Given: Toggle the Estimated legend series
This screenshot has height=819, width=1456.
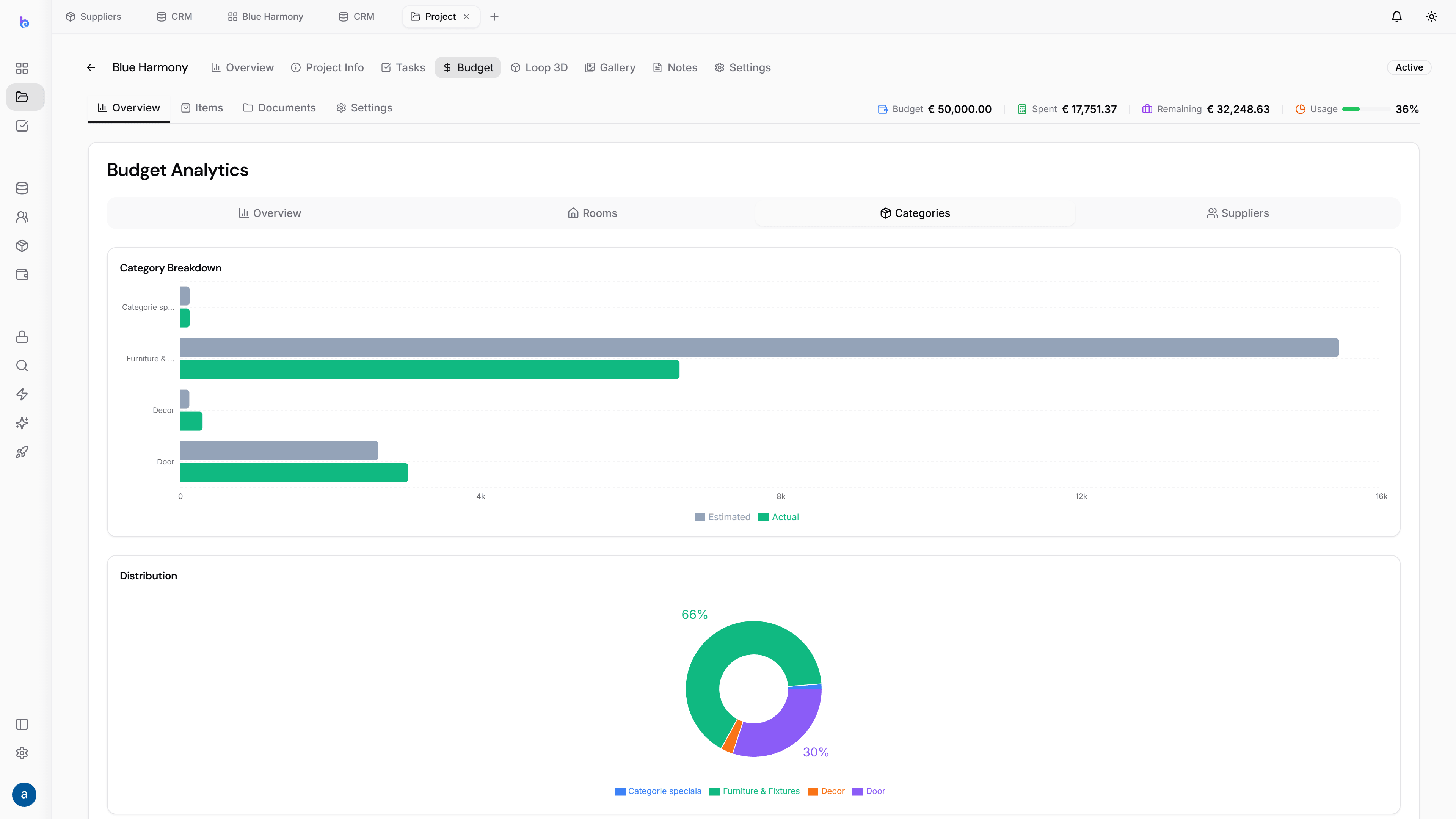Looking at the screenshot, I should 722,517.
